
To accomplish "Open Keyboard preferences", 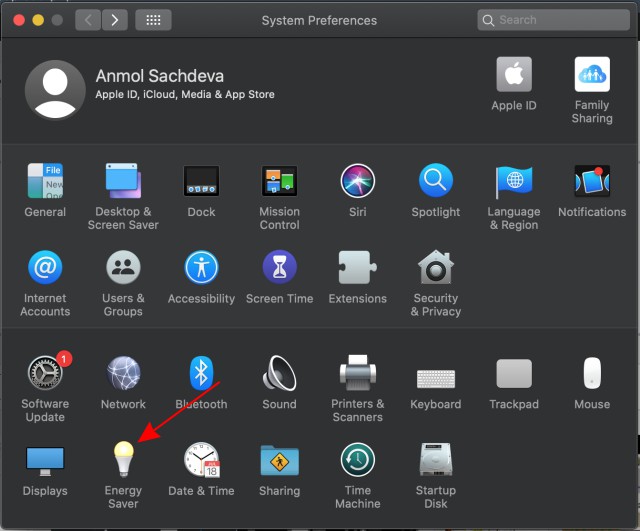I will click(436, 379).
